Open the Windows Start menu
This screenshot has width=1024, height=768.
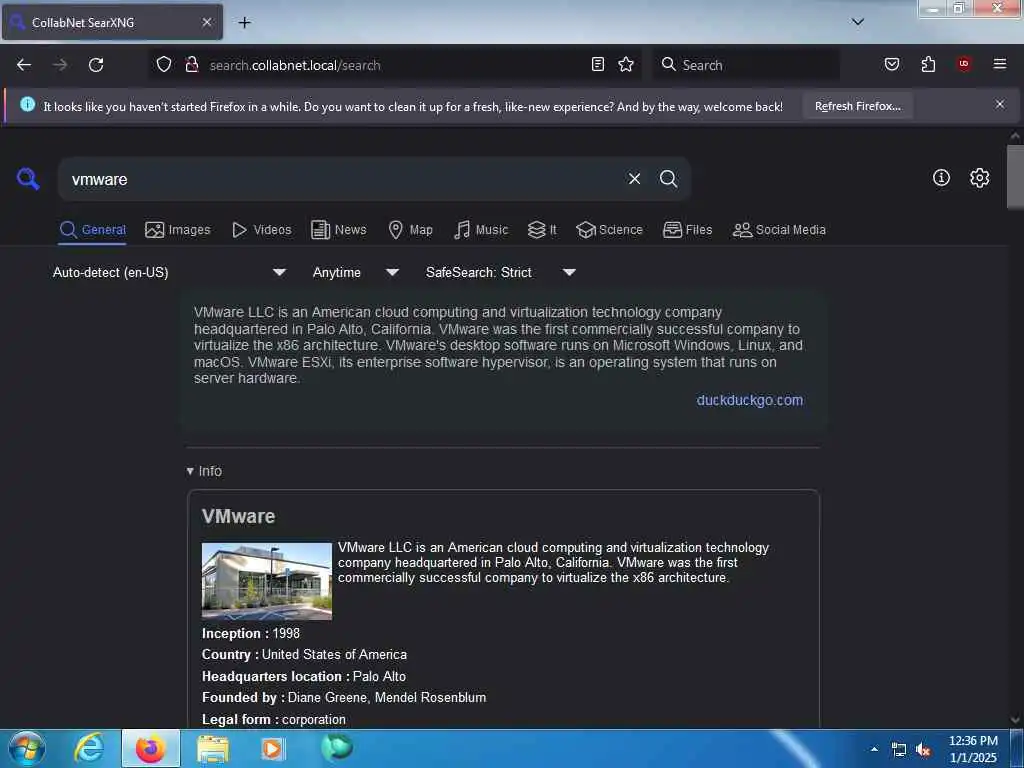pos(27,748)
